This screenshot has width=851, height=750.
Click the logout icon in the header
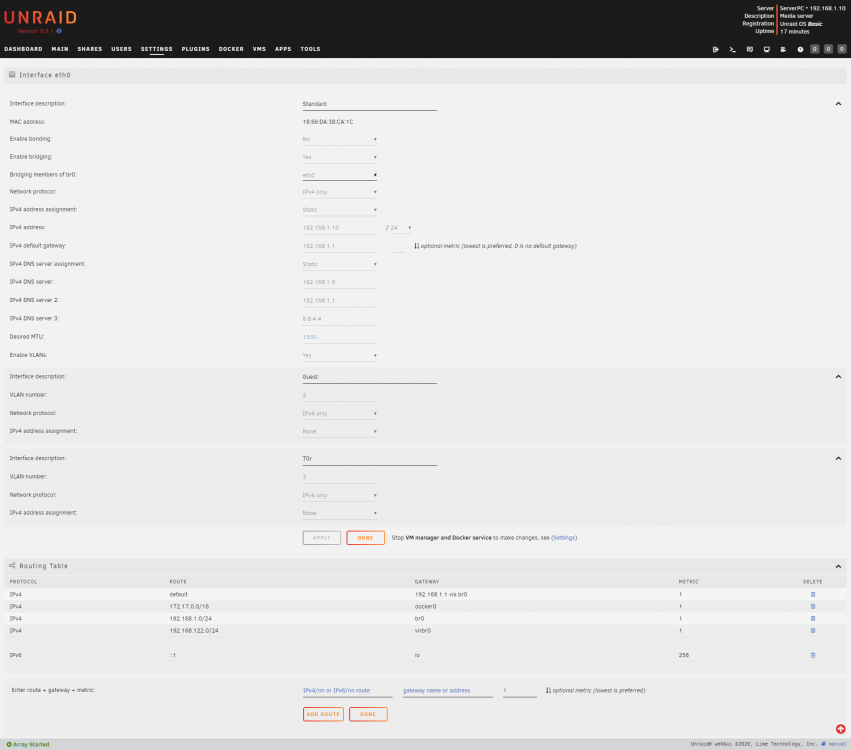tap(715, 49)
